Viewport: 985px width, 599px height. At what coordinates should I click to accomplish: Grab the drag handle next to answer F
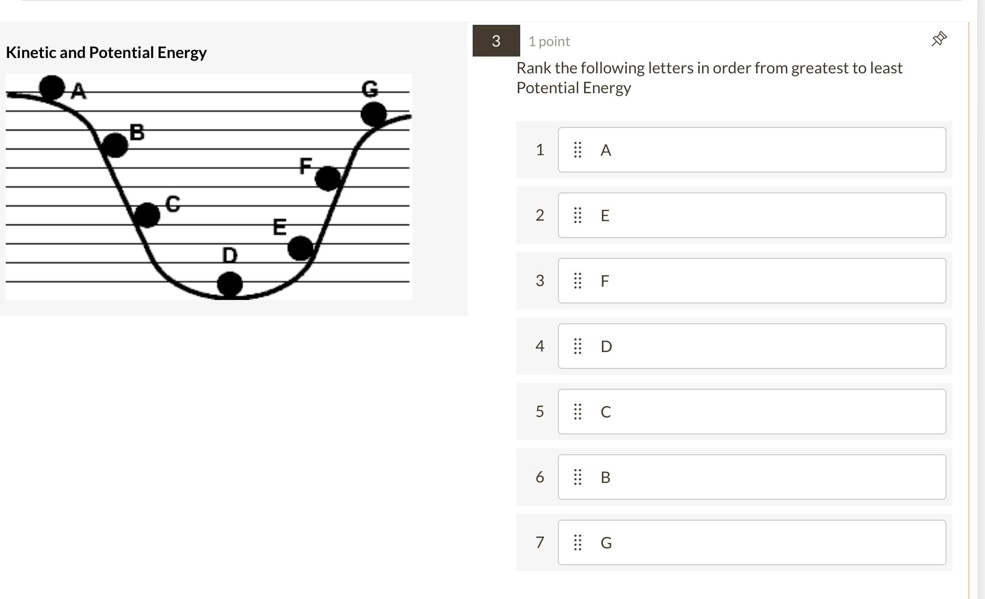(x=577, y=280)
